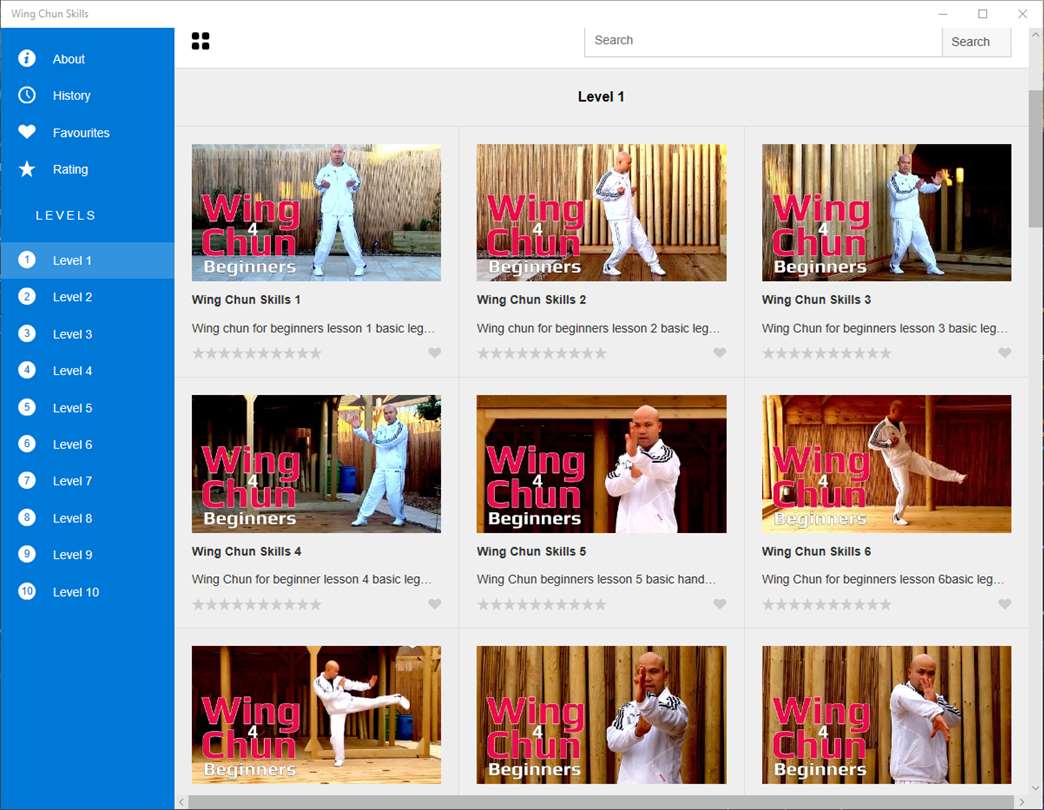The height and width of the screenshot is (810, 1044).
Task: Favourite Wing Chun Skills 4 with heart
Action: [x=435, y=604]
